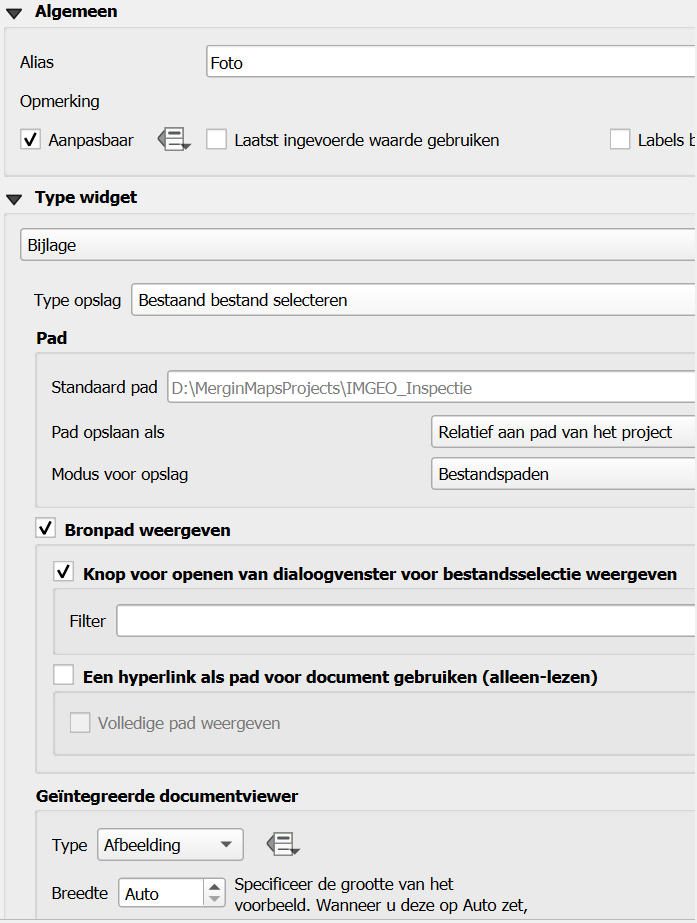
Task: Enable Laatst ingevoerde waarde gebruiken
Action: coord(217,140)
